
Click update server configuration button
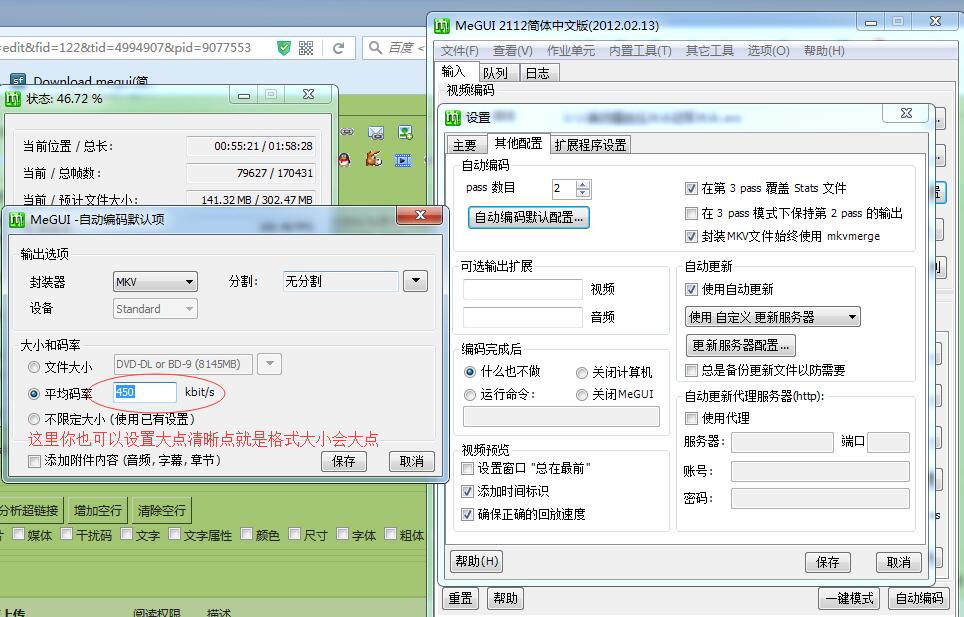[x=741, y=345]
